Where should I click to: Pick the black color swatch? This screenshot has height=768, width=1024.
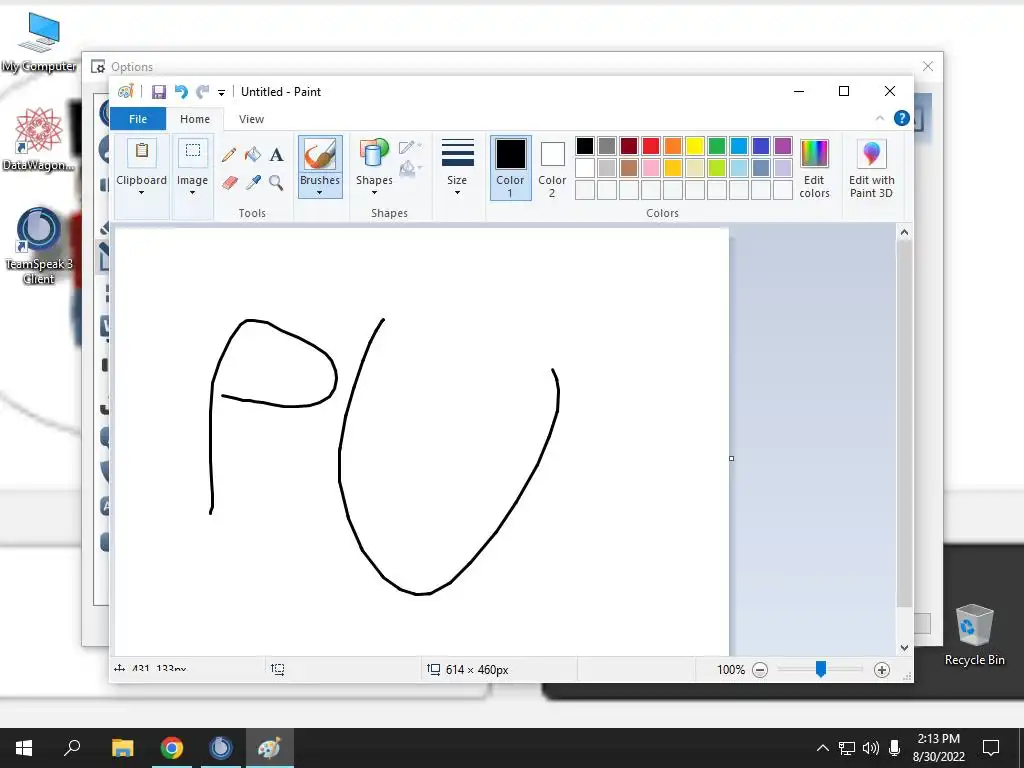[585, 146]
